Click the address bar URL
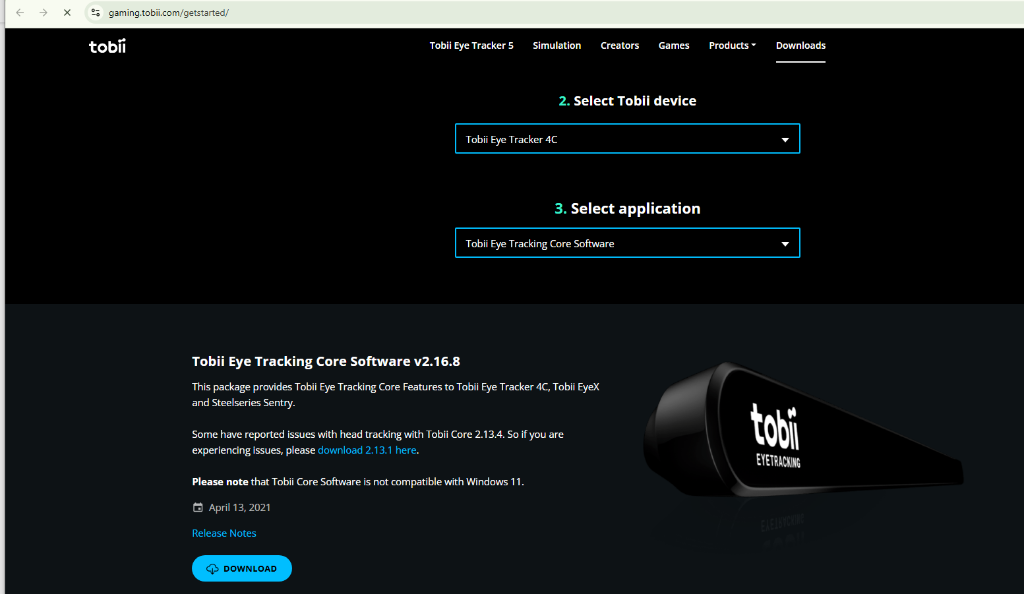The image size is (1024, 594). 168,12
